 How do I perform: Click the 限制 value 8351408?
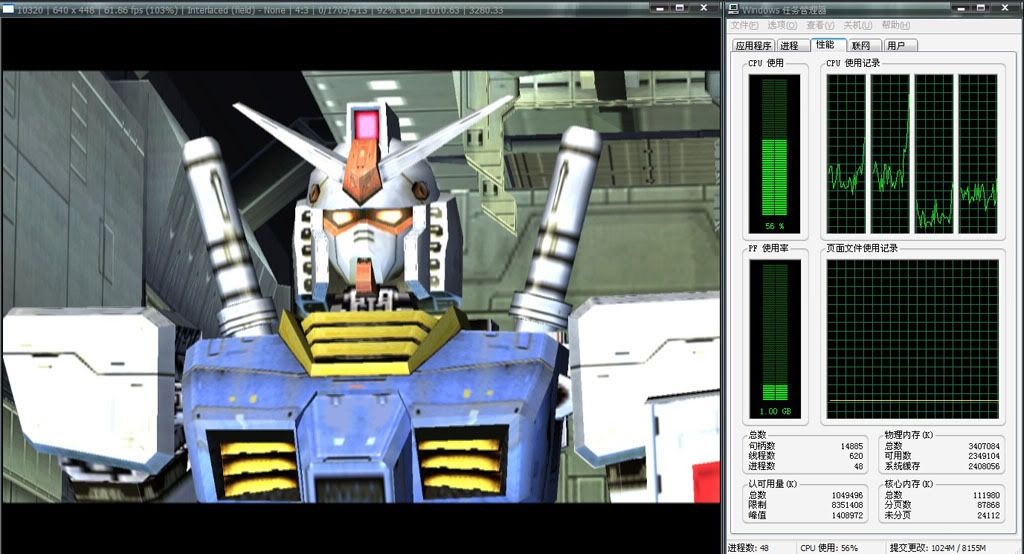[x=847, y=505]
